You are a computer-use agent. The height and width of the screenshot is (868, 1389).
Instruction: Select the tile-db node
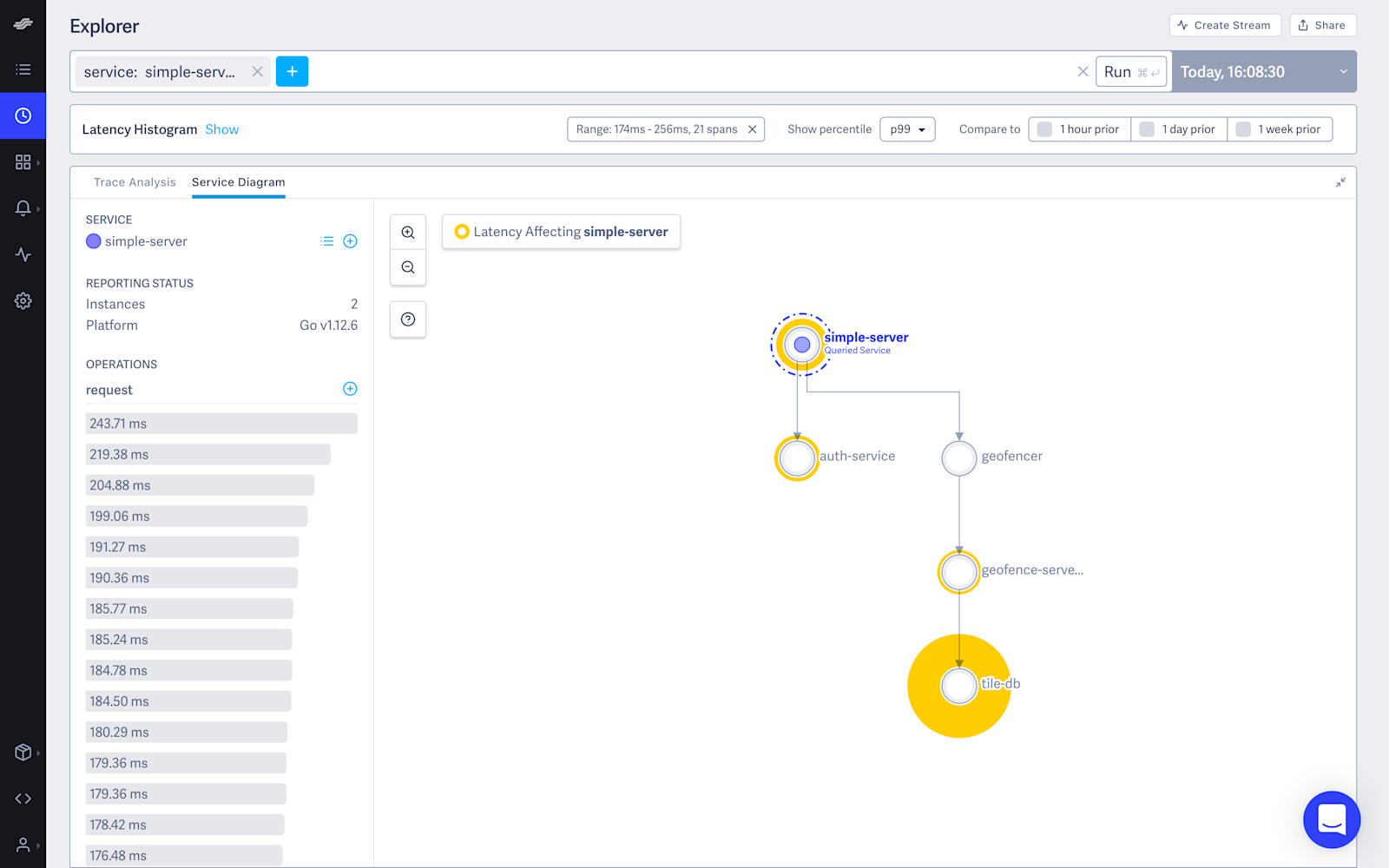coord(959,686)
